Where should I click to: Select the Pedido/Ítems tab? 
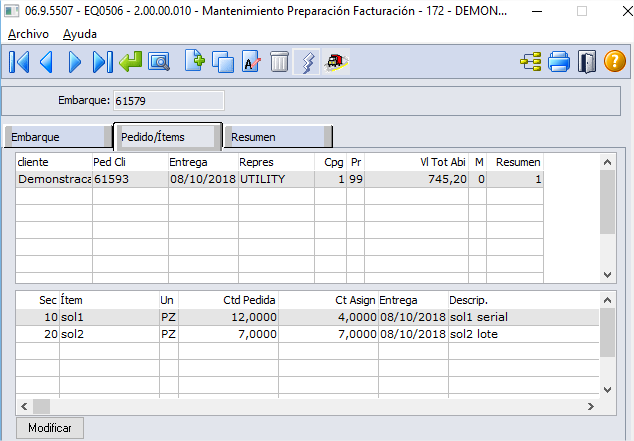[168, 137]
